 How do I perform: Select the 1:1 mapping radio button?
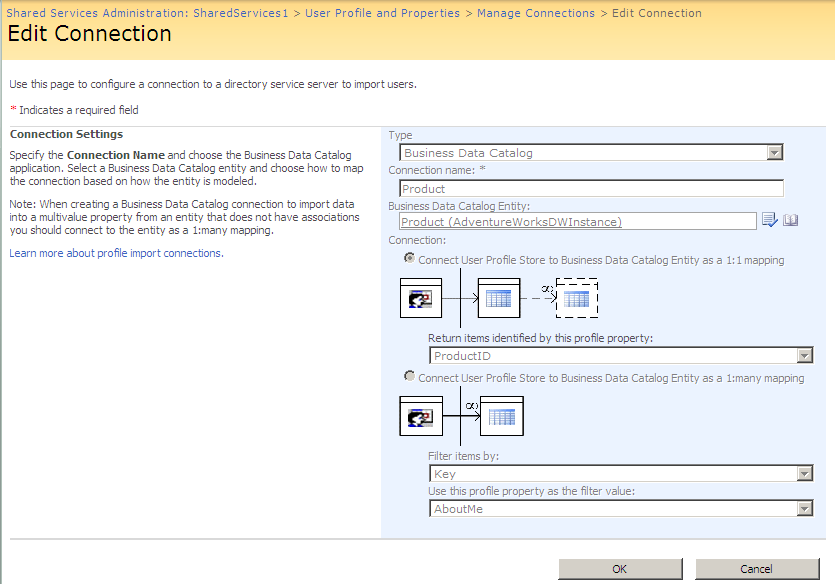click(x=409, y=259)
